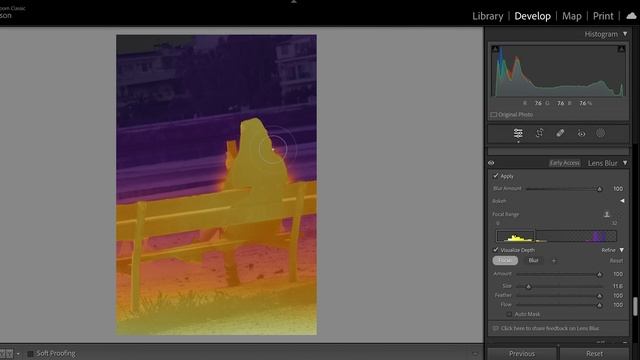This screenshot has height=360, width=640.
Task: Click the Blur Amount value 100
Action: click(x=618, y=189)
